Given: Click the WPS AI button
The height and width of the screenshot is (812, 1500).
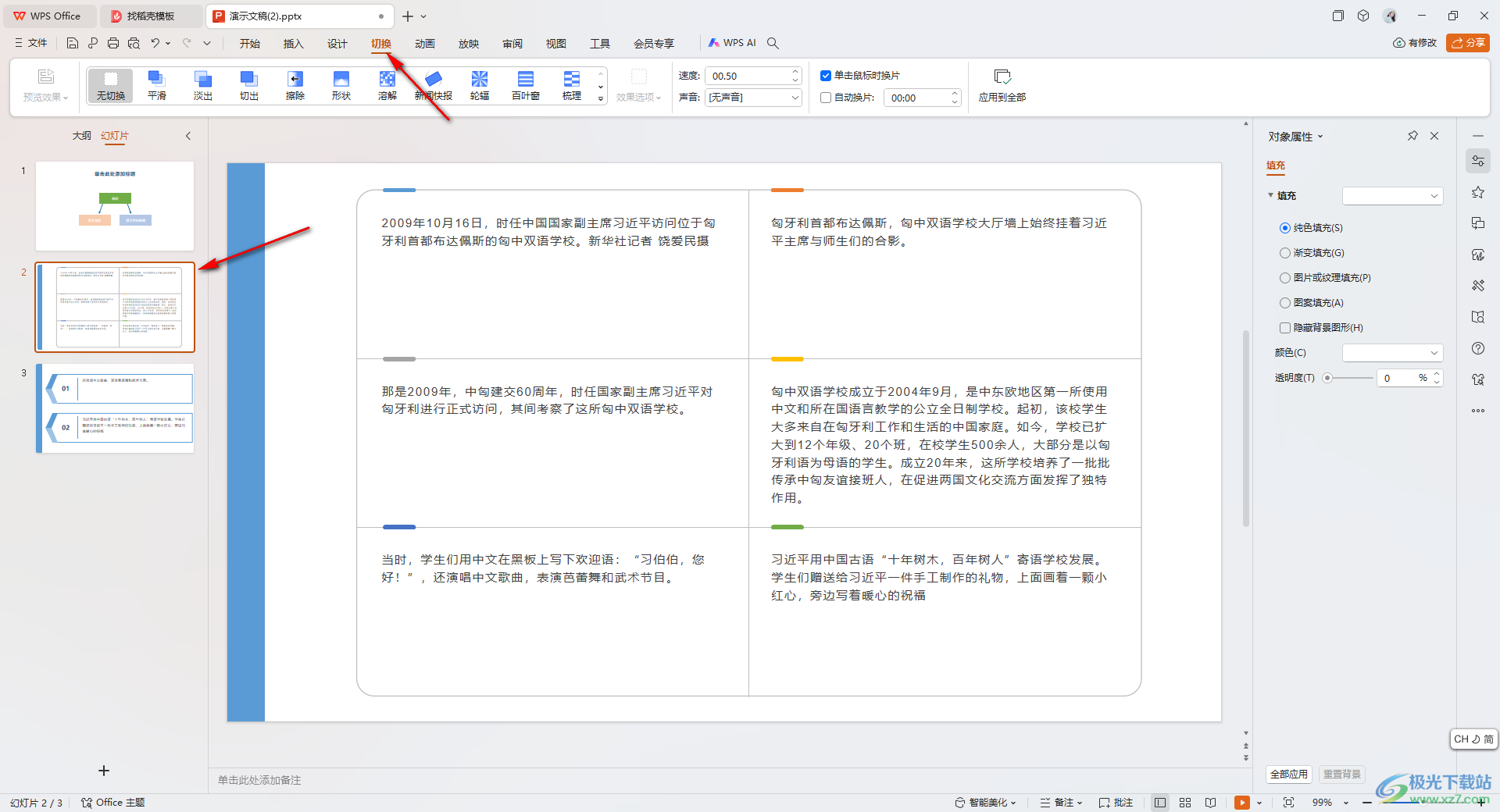Looking at the screenshot, I should point(732,43).
